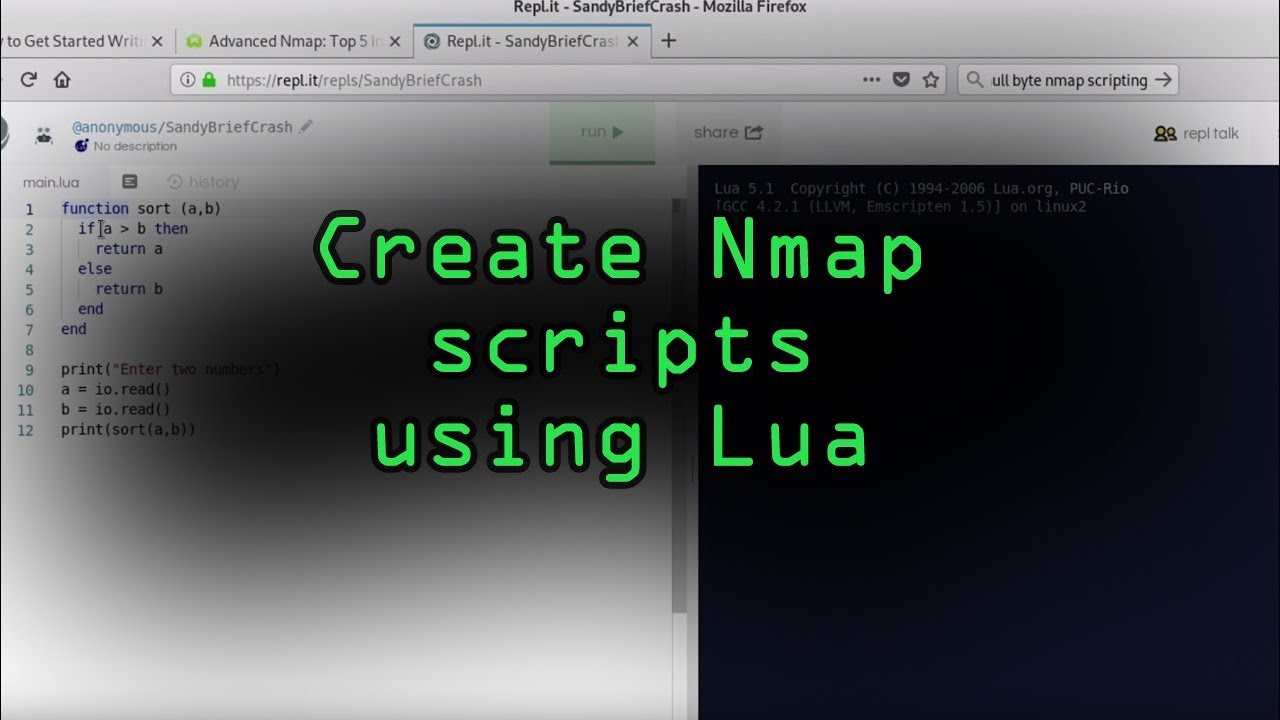Select the Repl.it SandyBriefCrash tab
The image size is (1280, 720).
tap(532, 41)
